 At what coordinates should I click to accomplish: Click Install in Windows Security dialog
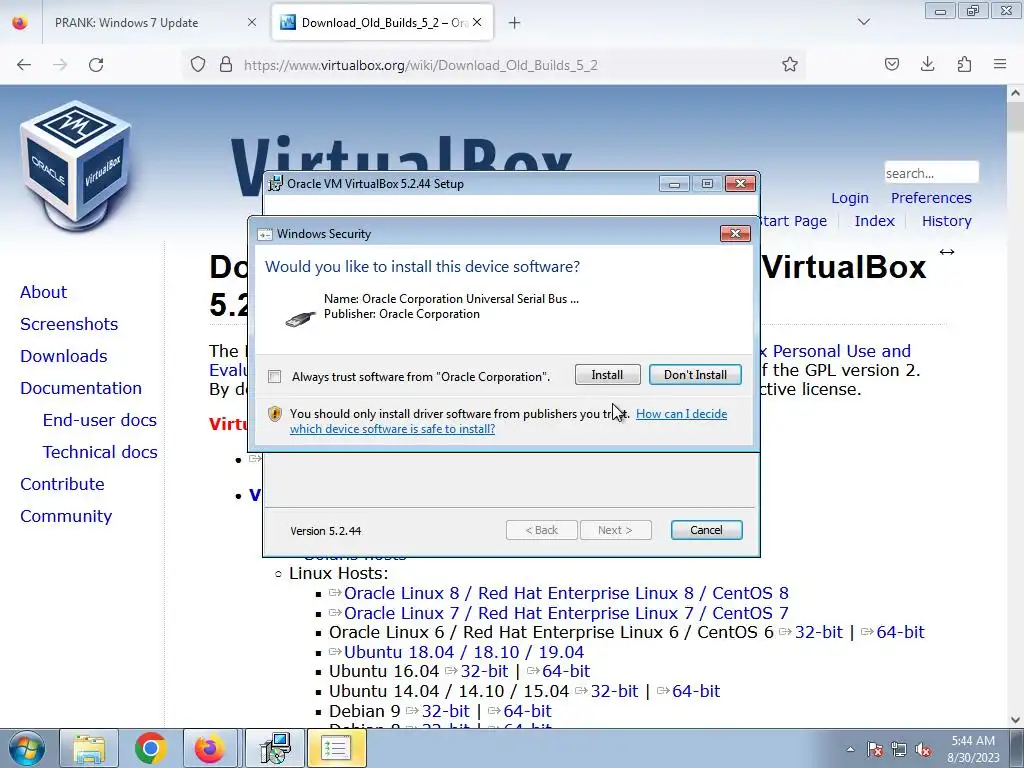pos(607,375)
